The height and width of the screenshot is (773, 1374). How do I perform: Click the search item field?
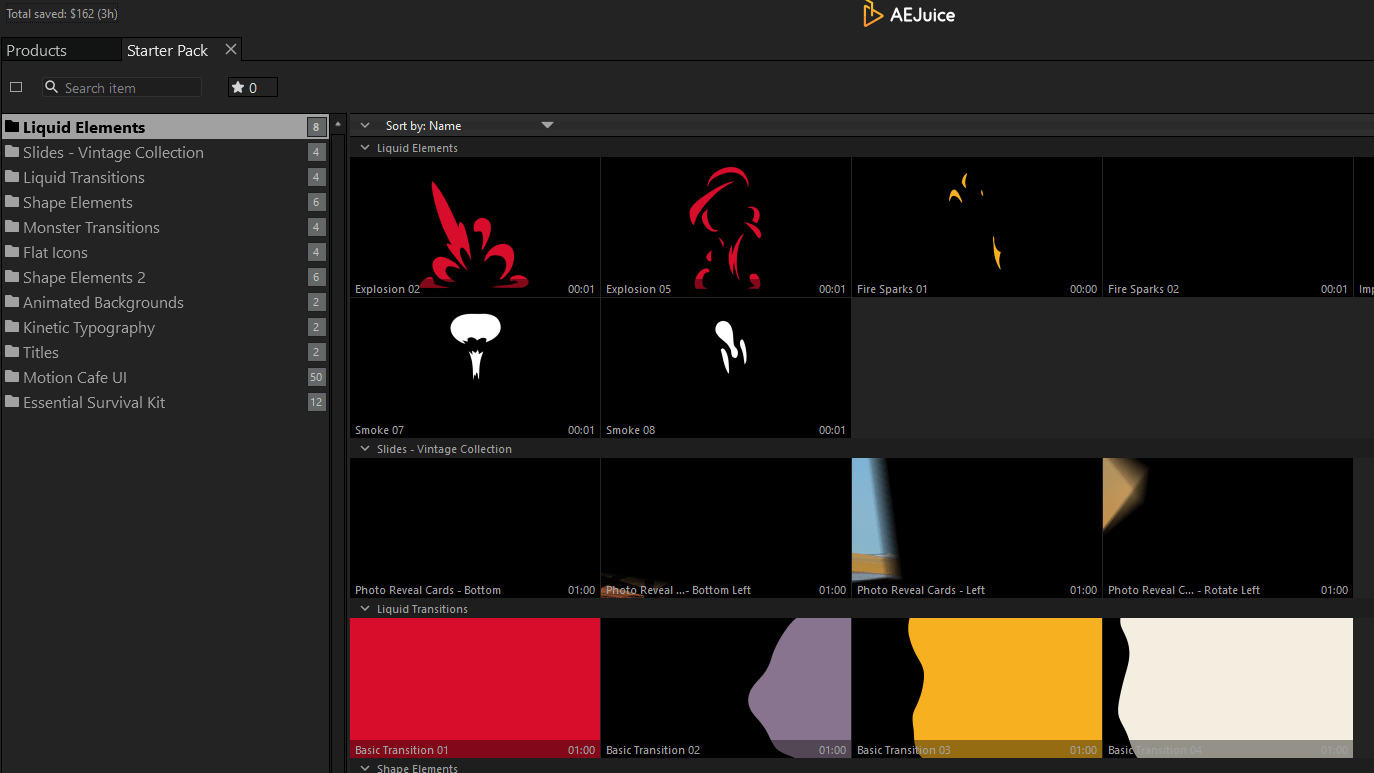click(x=122, y=87)
